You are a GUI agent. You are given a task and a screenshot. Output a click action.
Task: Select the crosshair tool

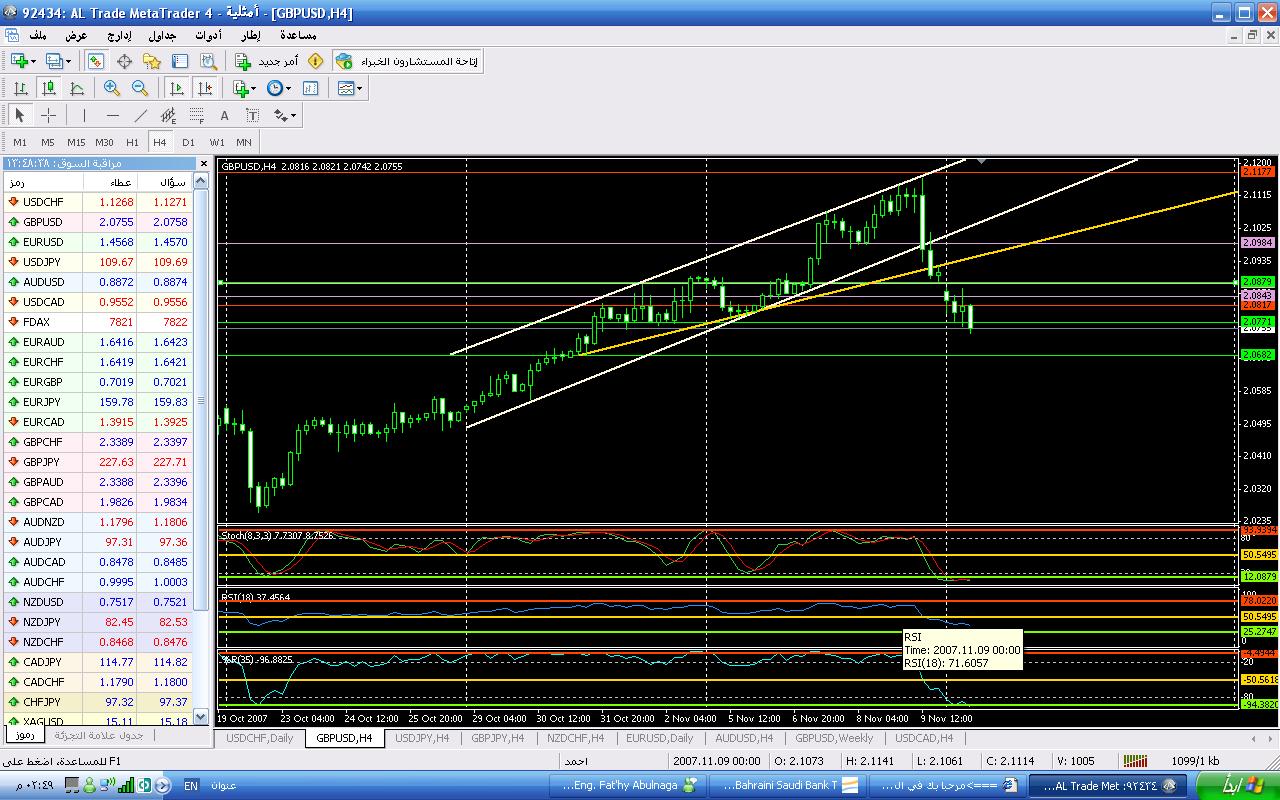point(48,115)
